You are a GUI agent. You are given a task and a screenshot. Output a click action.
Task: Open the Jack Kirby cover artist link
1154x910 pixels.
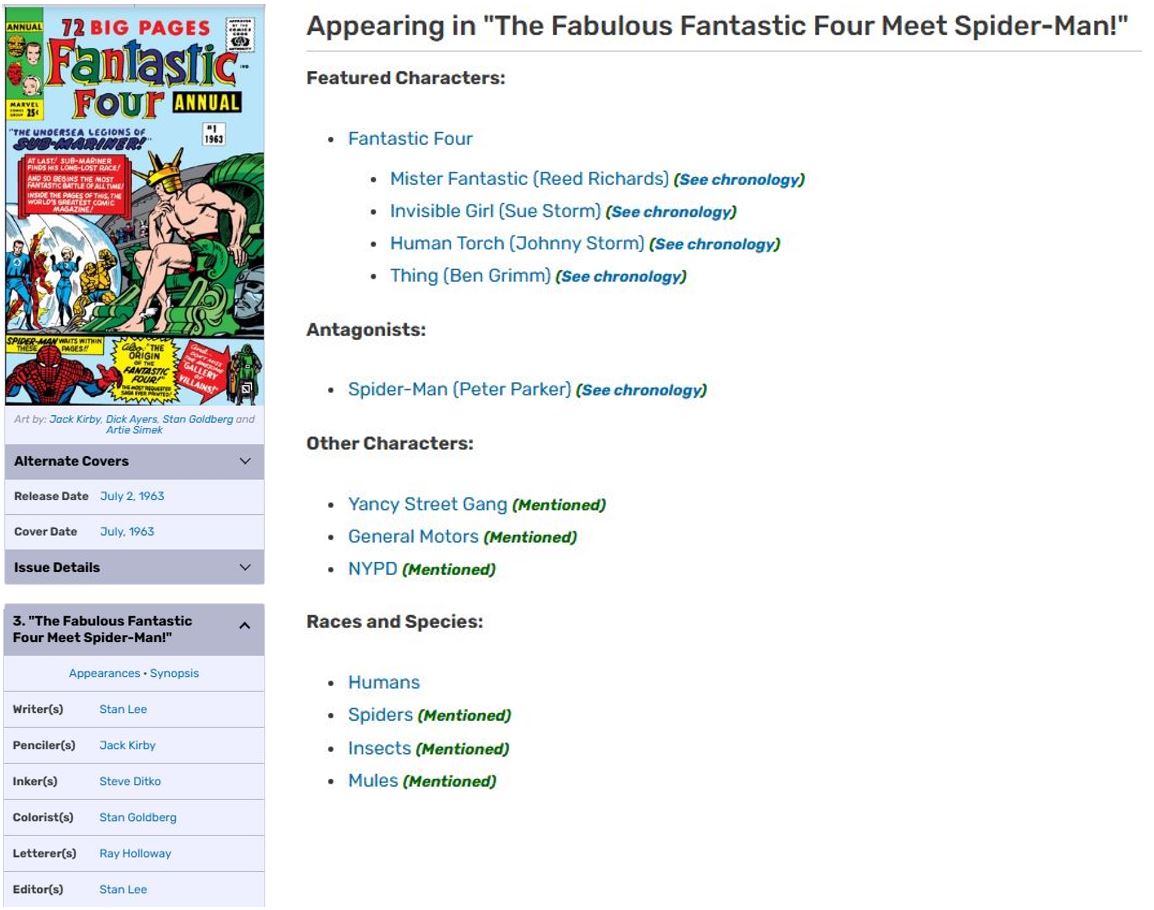[75, 419]
